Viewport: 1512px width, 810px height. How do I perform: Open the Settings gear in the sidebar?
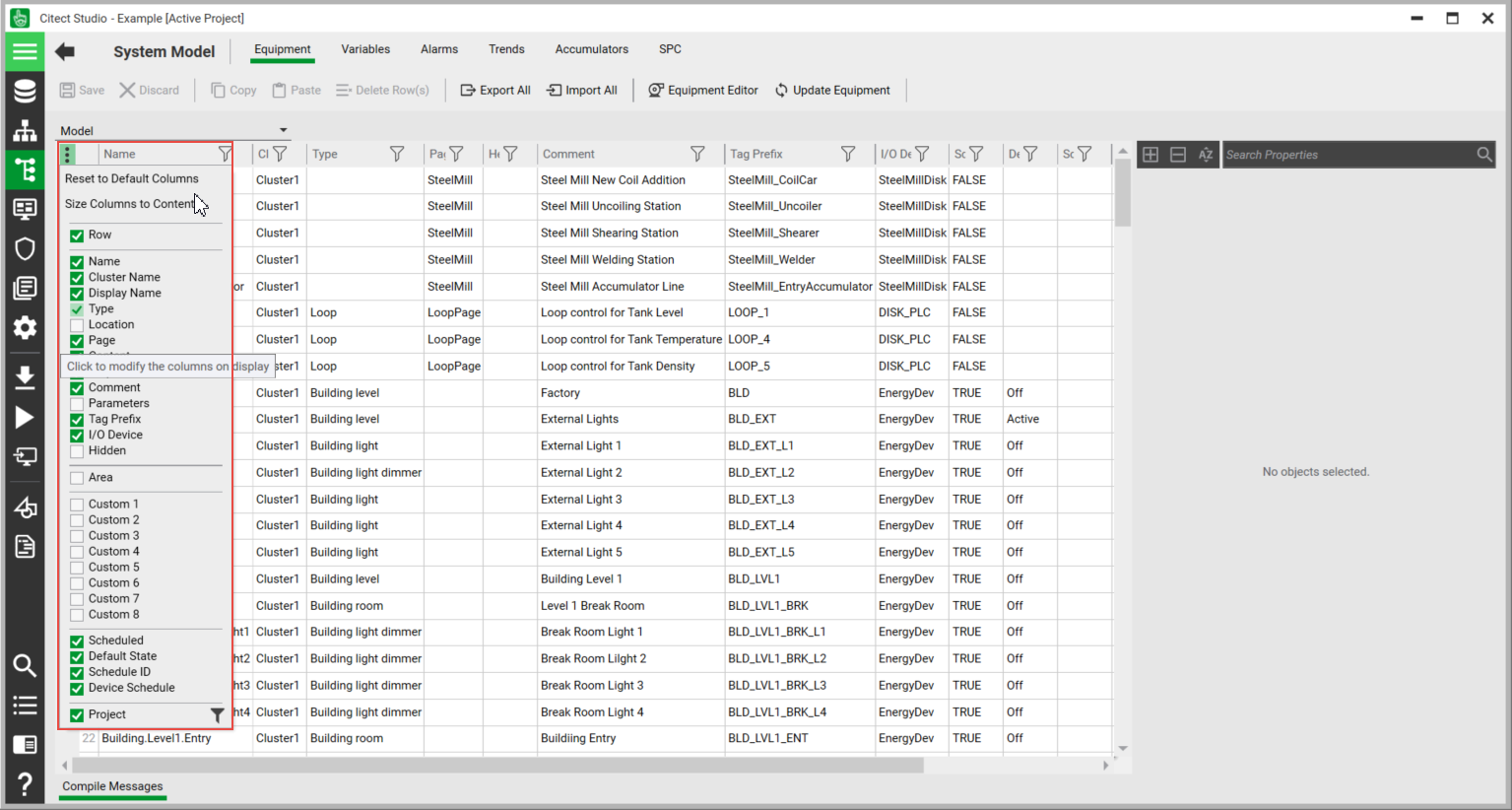25,327
